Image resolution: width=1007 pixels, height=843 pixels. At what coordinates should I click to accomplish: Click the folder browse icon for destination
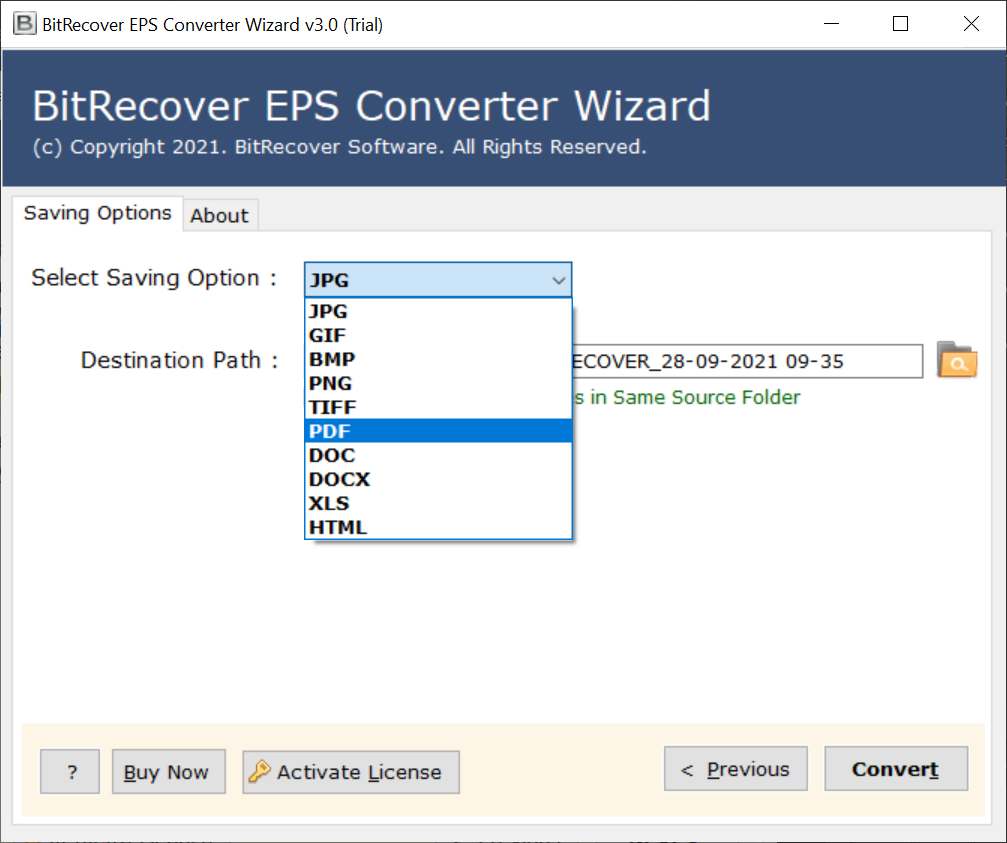click(956, 360)
